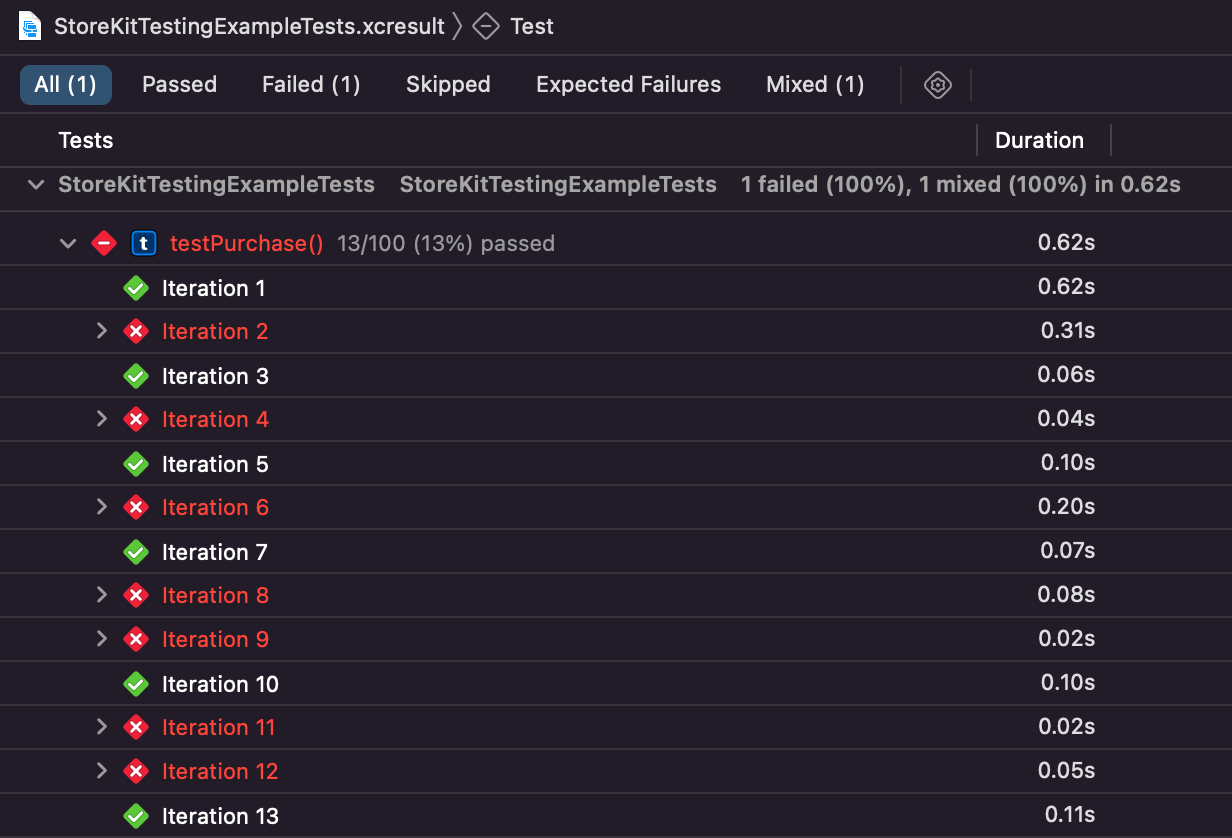Sort by the Duration column header
This screenshot has width=1232, height=838.
pyautogui.click(x=1039, y=140)
